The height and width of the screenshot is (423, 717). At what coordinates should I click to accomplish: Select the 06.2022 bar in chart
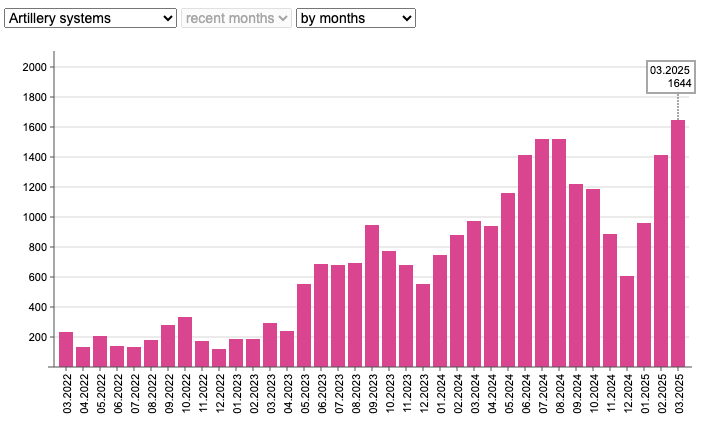point(117,356)
